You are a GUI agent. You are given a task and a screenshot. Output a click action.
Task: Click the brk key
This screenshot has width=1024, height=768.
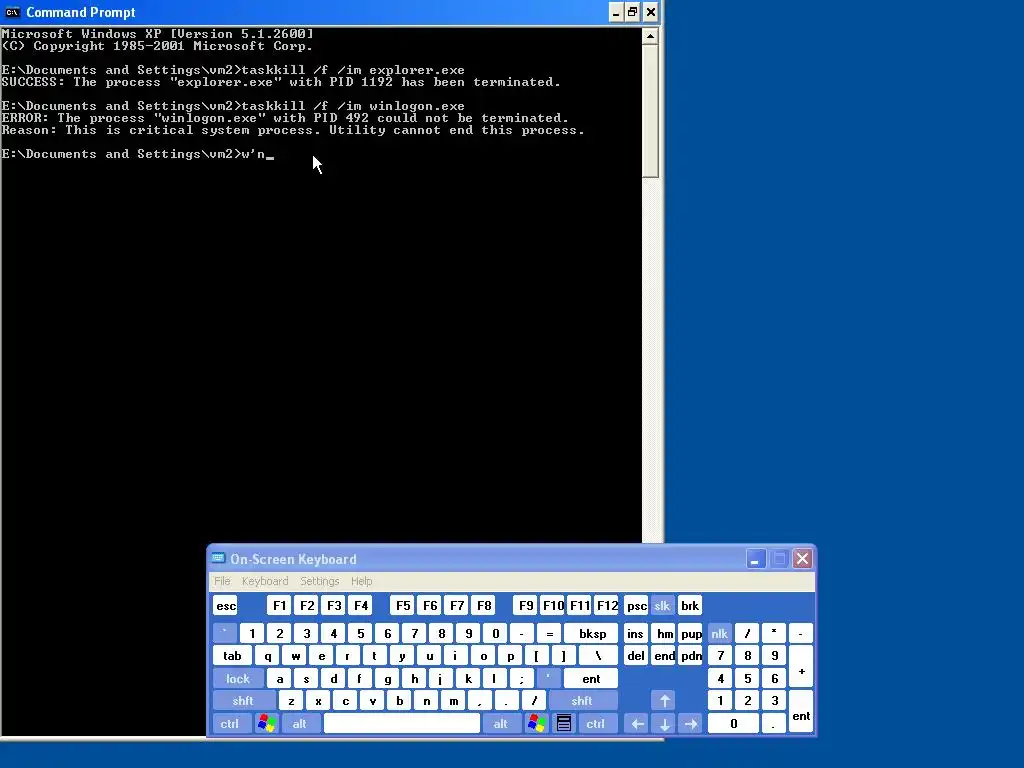(690, 605)
